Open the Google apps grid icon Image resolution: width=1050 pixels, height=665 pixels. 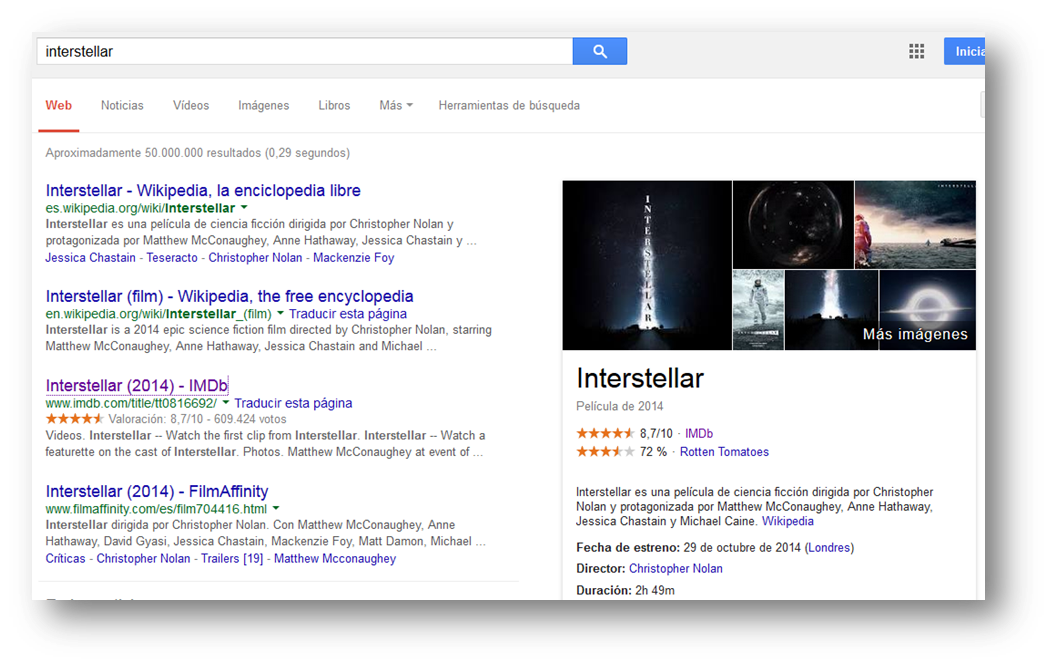(x=916, y=52)
